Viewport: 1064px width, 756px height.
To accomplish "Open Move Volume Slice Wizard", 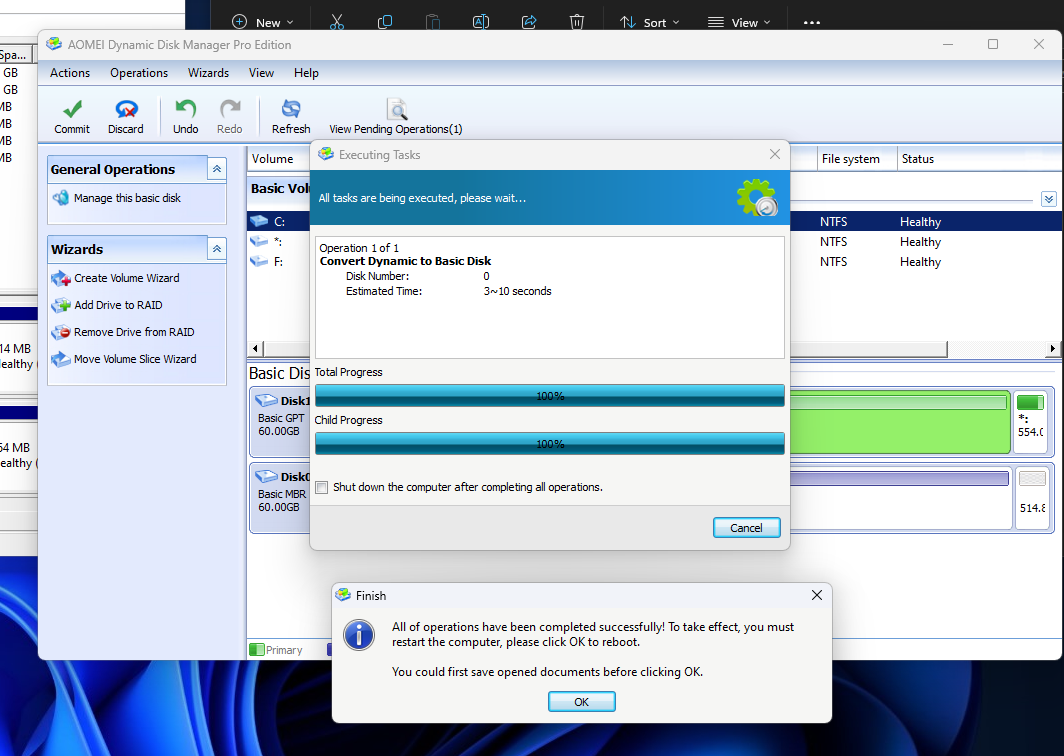I will [x=135, y=359].
